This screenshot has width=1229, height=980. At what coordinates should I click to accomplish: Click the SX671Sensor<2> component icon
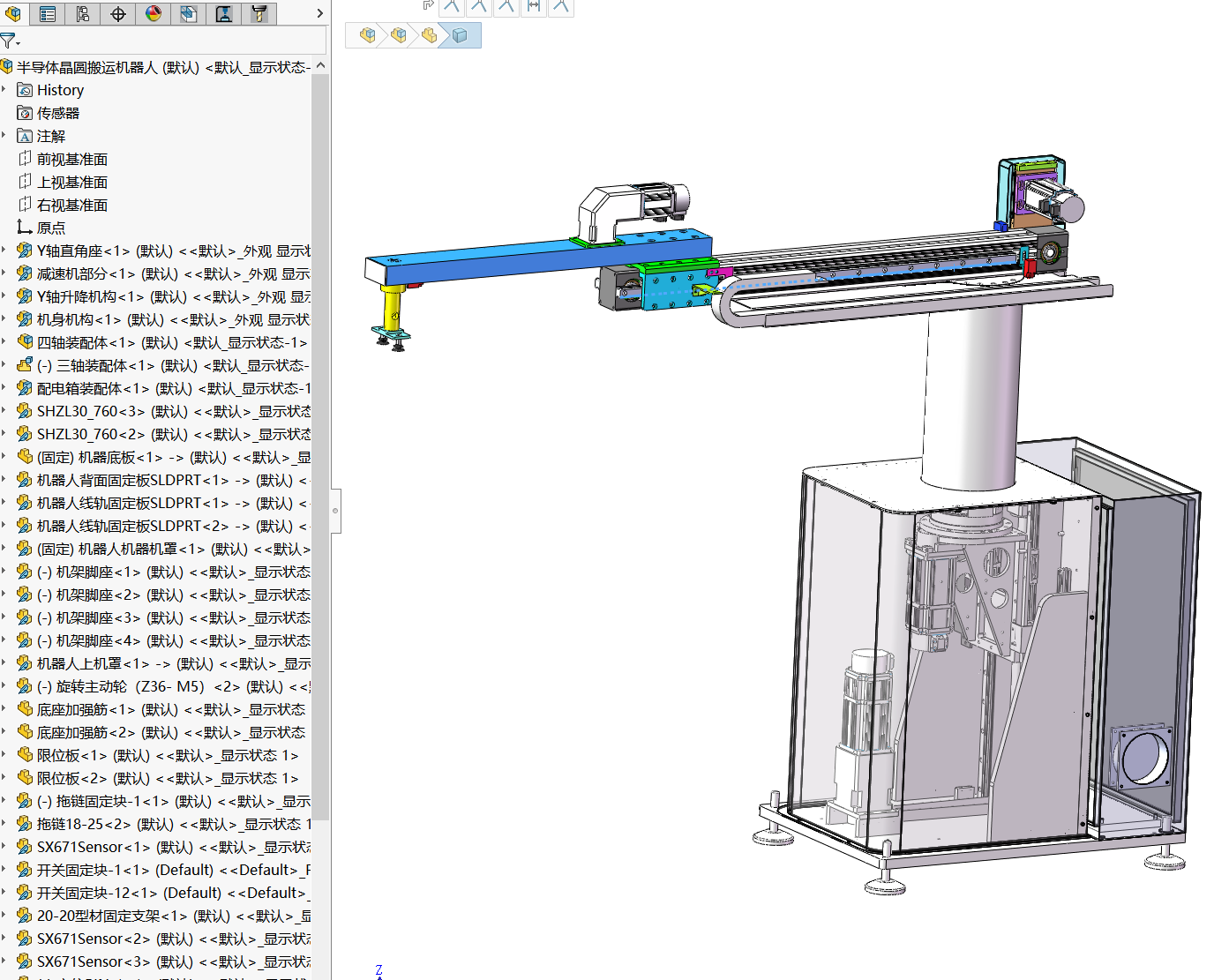pyautogui.click(x=25, y=939)
